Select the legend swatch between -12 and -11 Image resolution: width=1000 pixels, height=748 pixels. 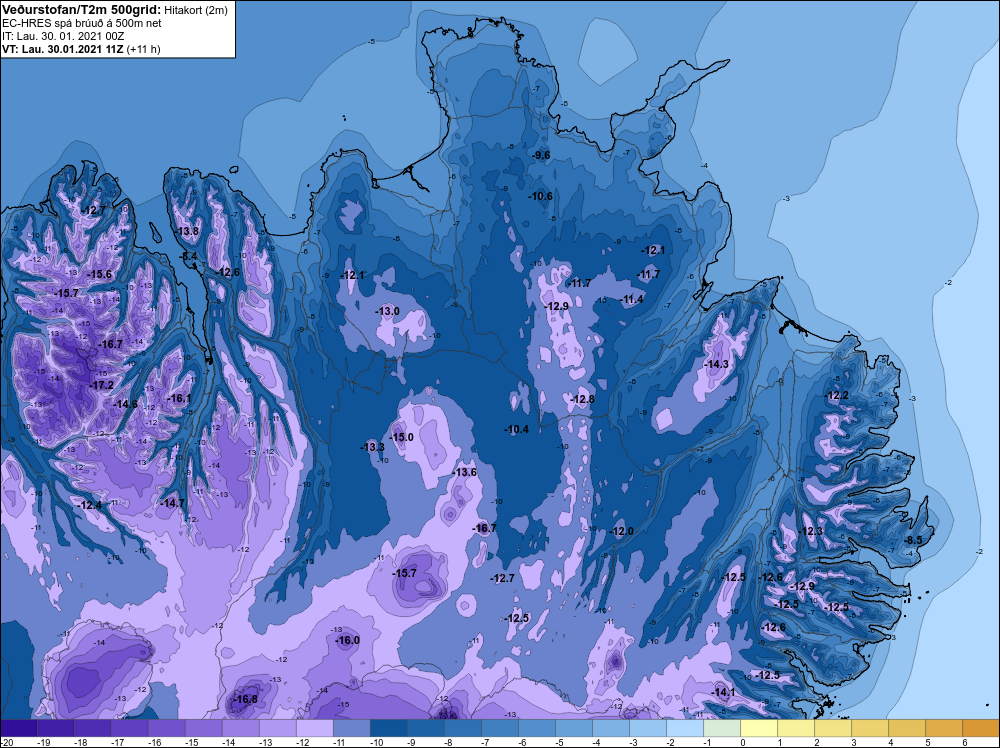315,728
